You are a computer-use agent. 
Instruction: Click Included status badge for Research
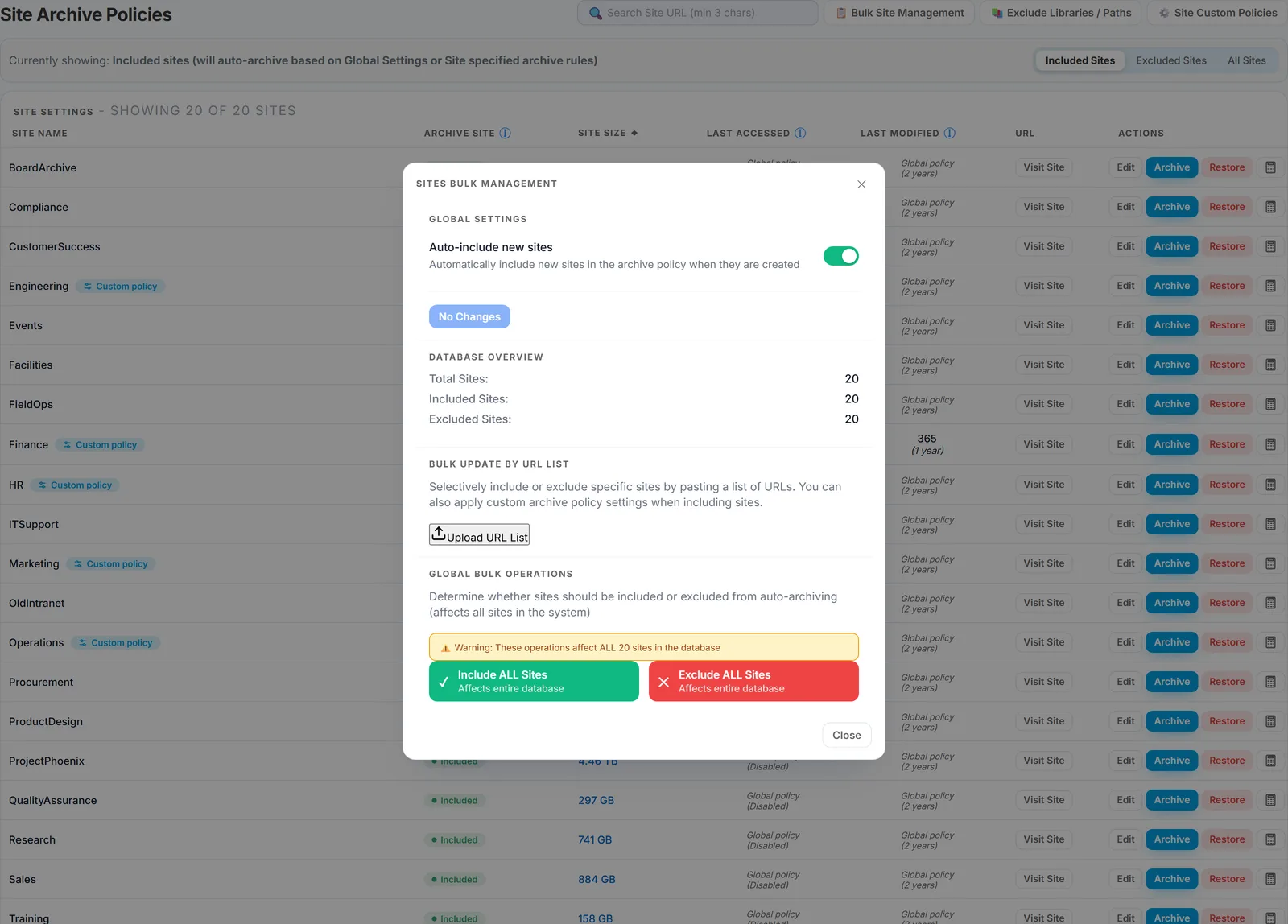[454, 840]
